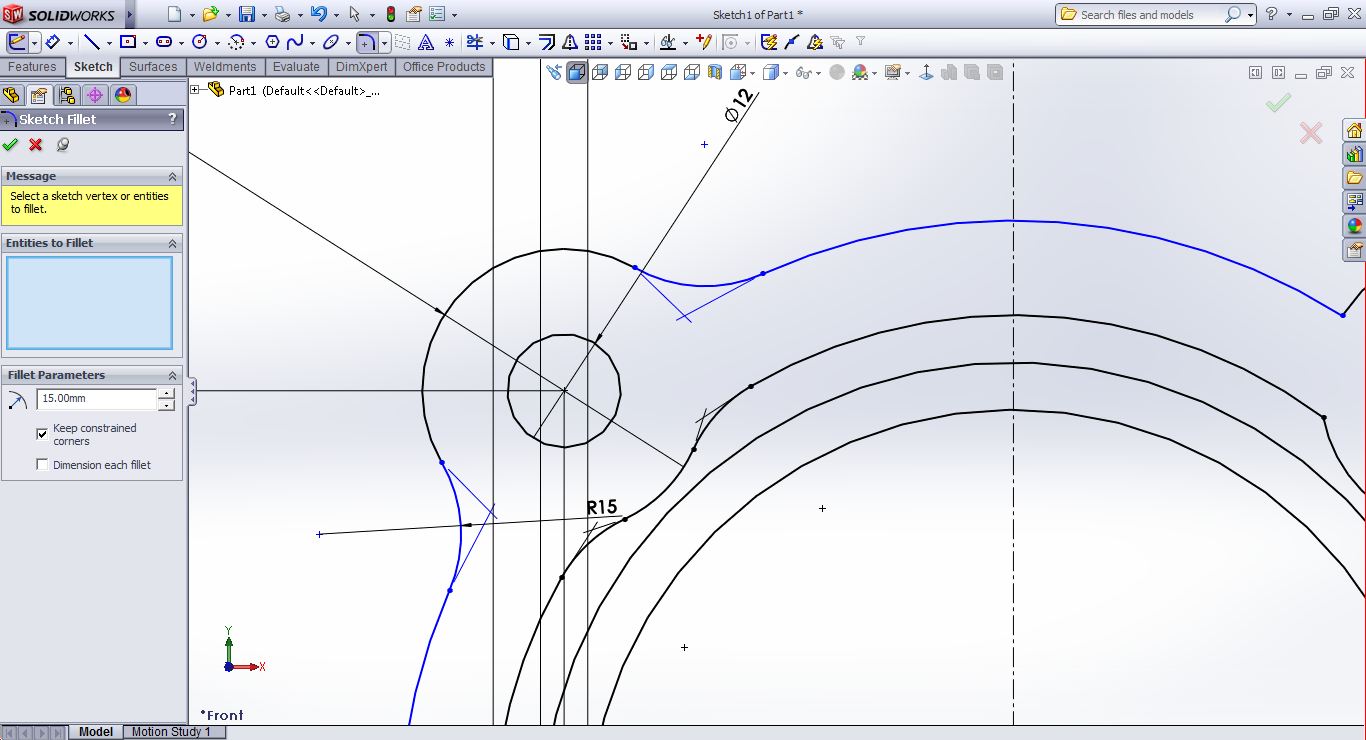Uncheck Keep constrained corners
The height and width of the screenshot is (740, 1366).
(41, 434)
